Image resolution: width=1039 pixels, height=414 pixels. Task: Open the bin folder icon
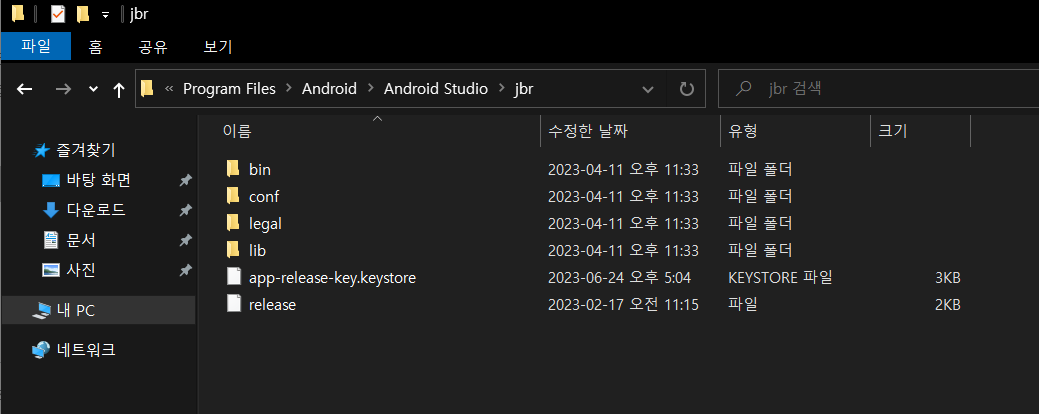coord(233,169)
